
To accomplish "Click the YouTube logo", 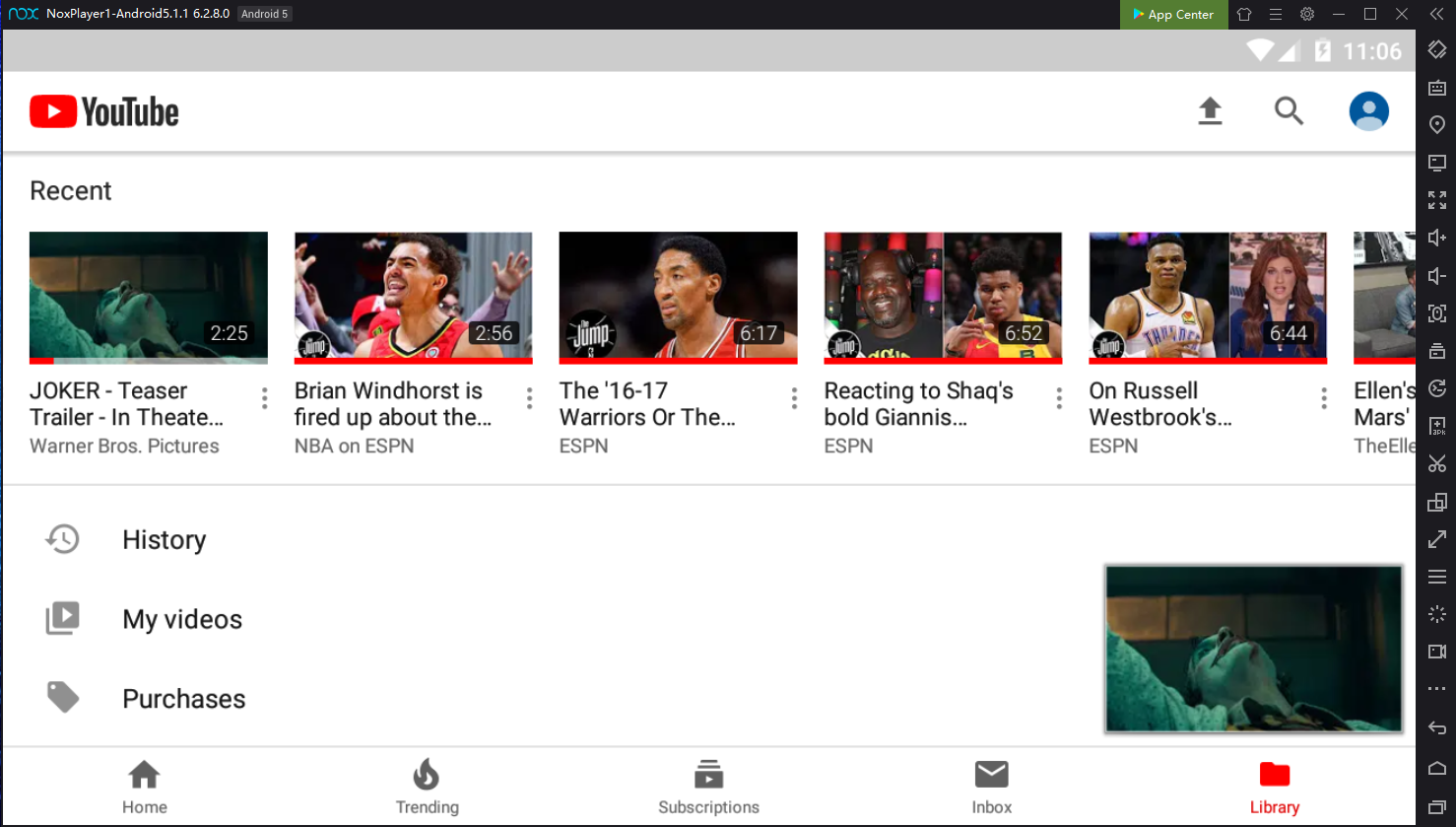I will click(104, 111).
